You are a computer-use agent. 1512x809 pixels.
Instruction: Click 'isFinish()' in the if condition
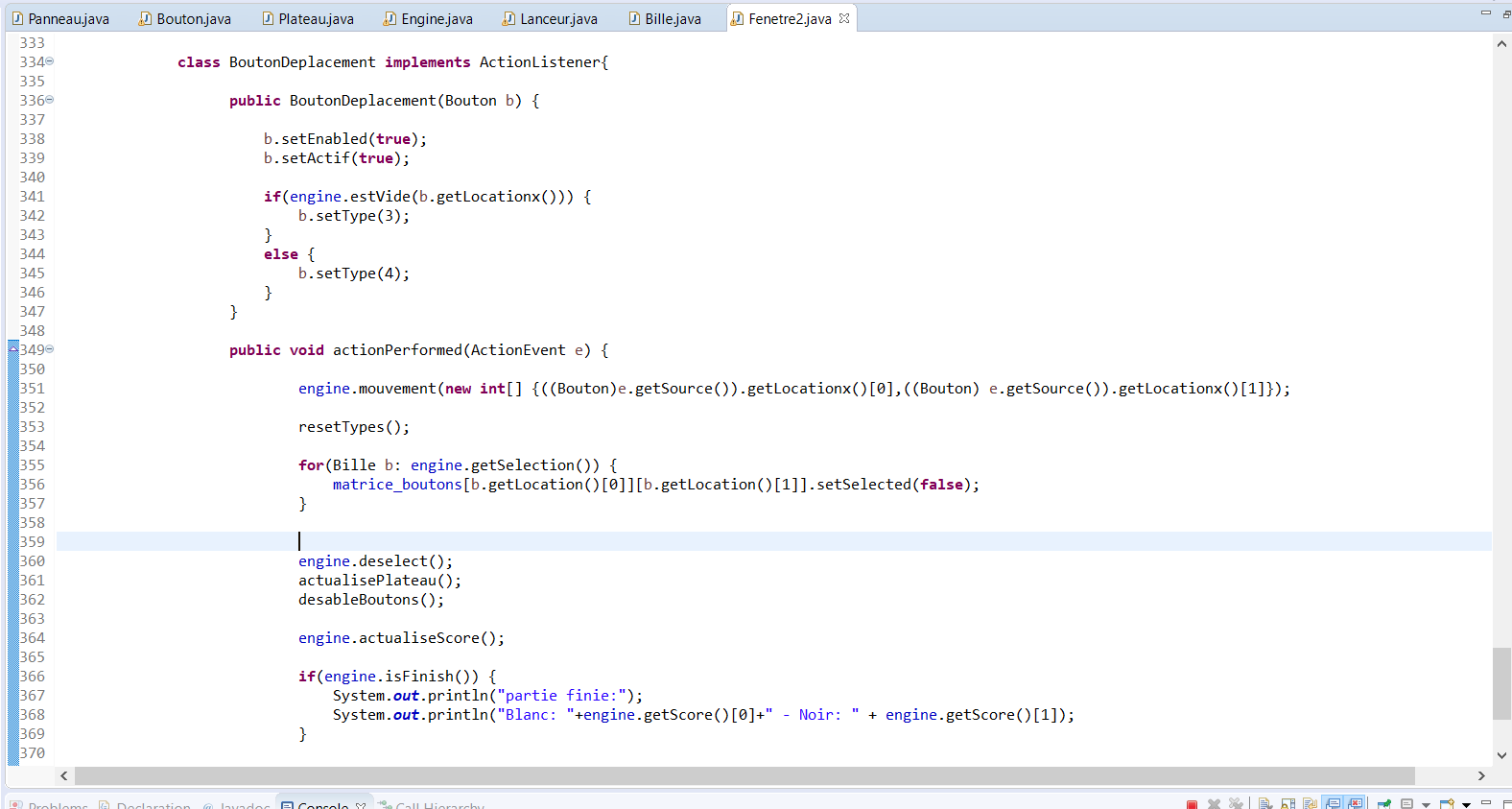pos(432,676)
